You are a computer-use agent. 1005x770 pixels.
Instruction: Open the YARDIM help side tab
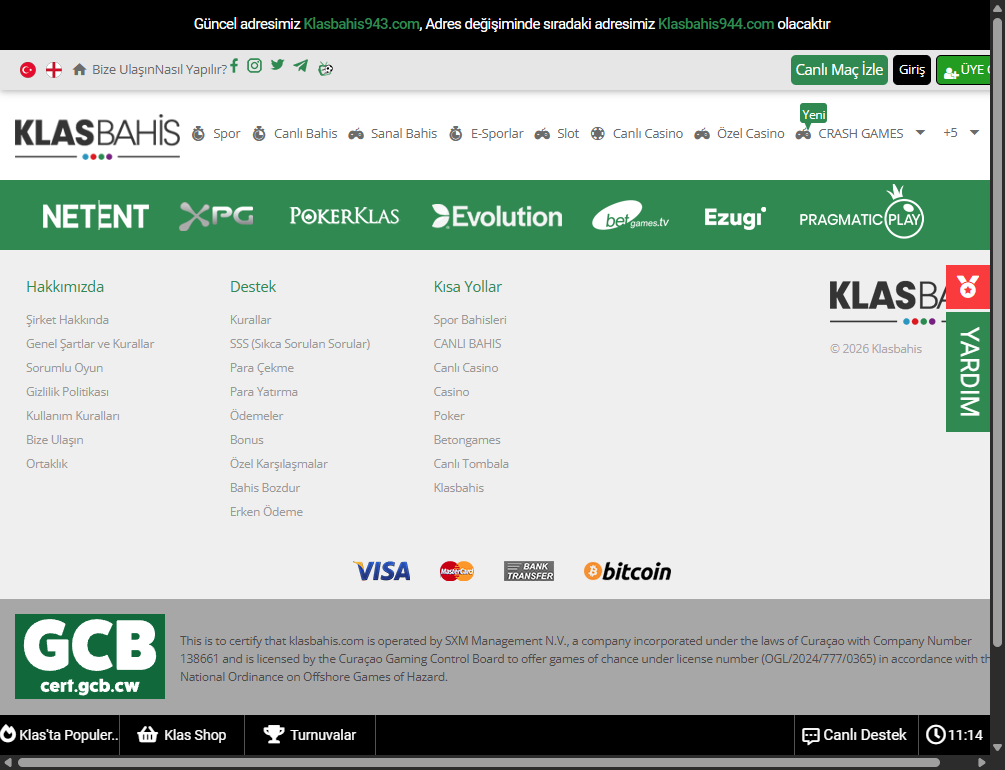(x=968, y=372)
